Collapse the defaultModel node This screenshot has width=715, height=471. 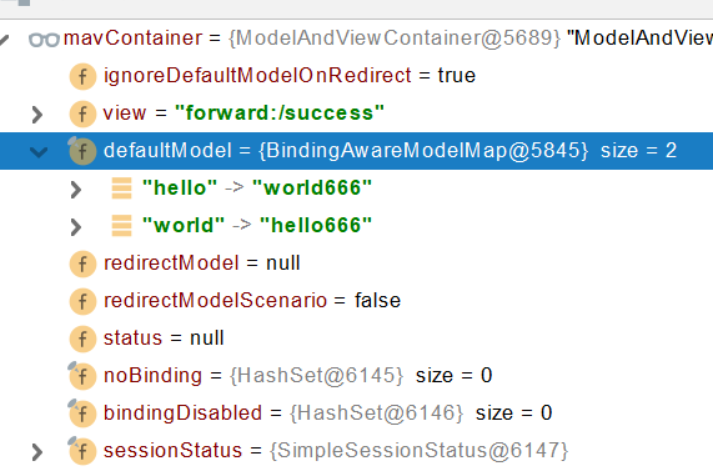pyautogui.click(x=39, y=152)
